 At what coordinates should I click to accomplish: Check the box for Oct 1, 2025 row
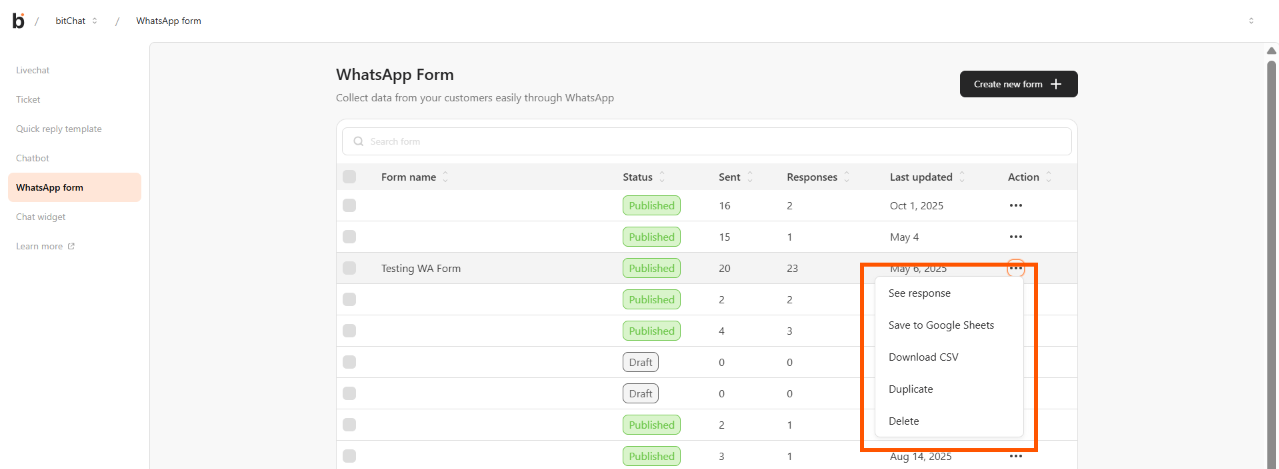point(349,205)
